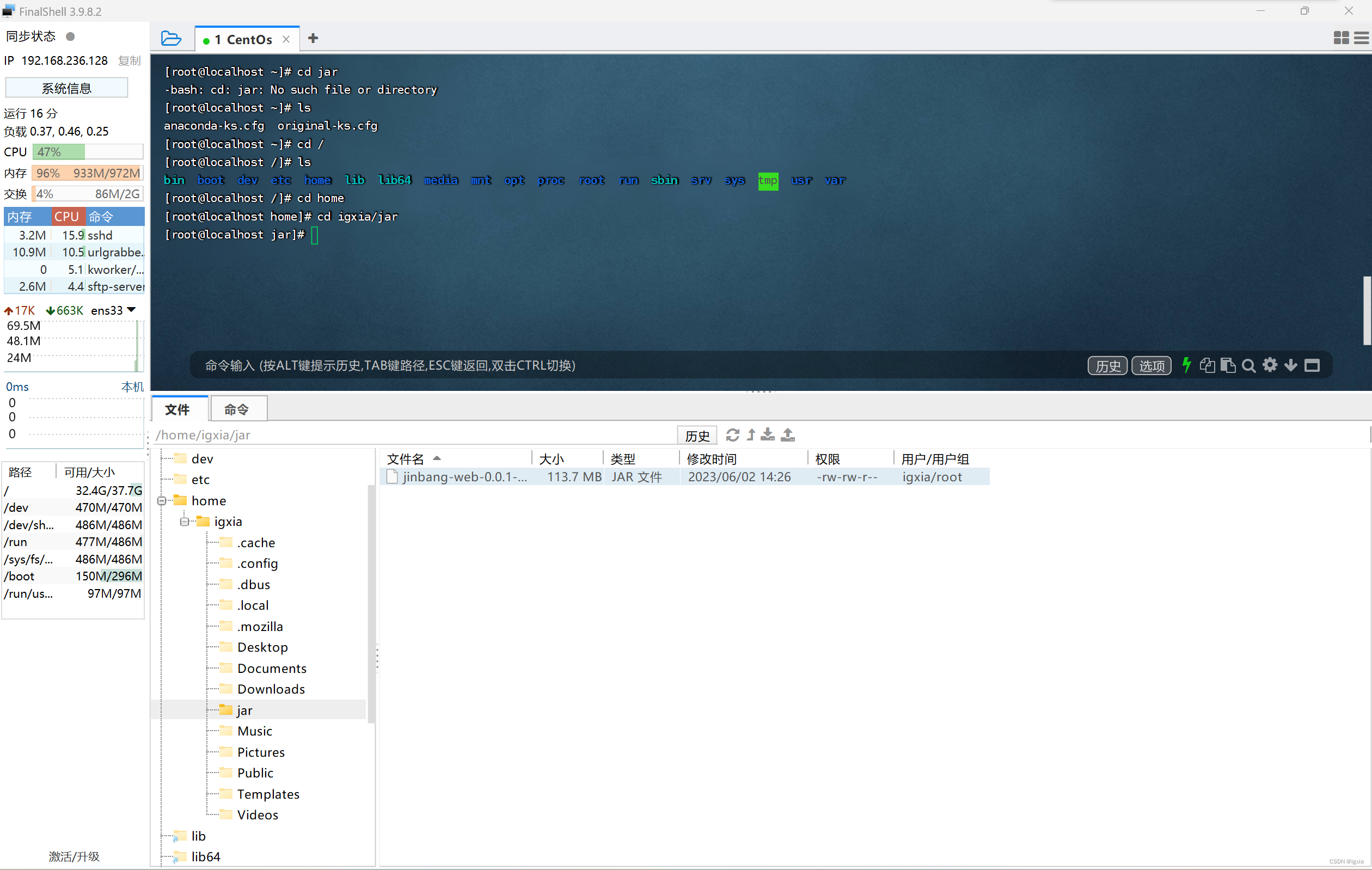This screenshot has height=870, width=1372.
Task: Select the /boot disk usage row
Action: [x=73, y=576]
